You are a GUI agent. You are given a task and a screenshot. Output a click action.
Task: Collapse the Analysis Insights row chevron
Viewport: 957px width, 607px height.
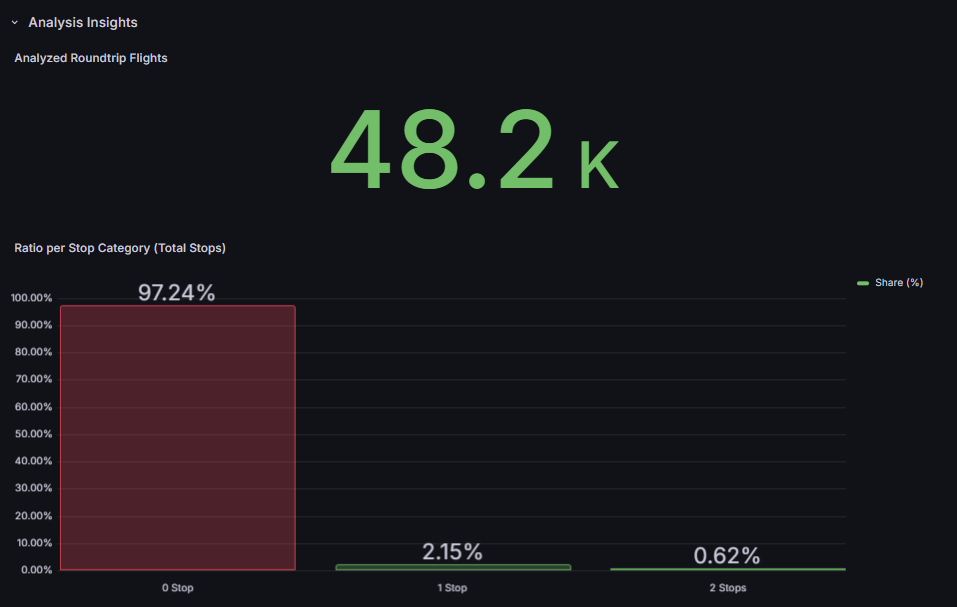click(x=15, y=22)
